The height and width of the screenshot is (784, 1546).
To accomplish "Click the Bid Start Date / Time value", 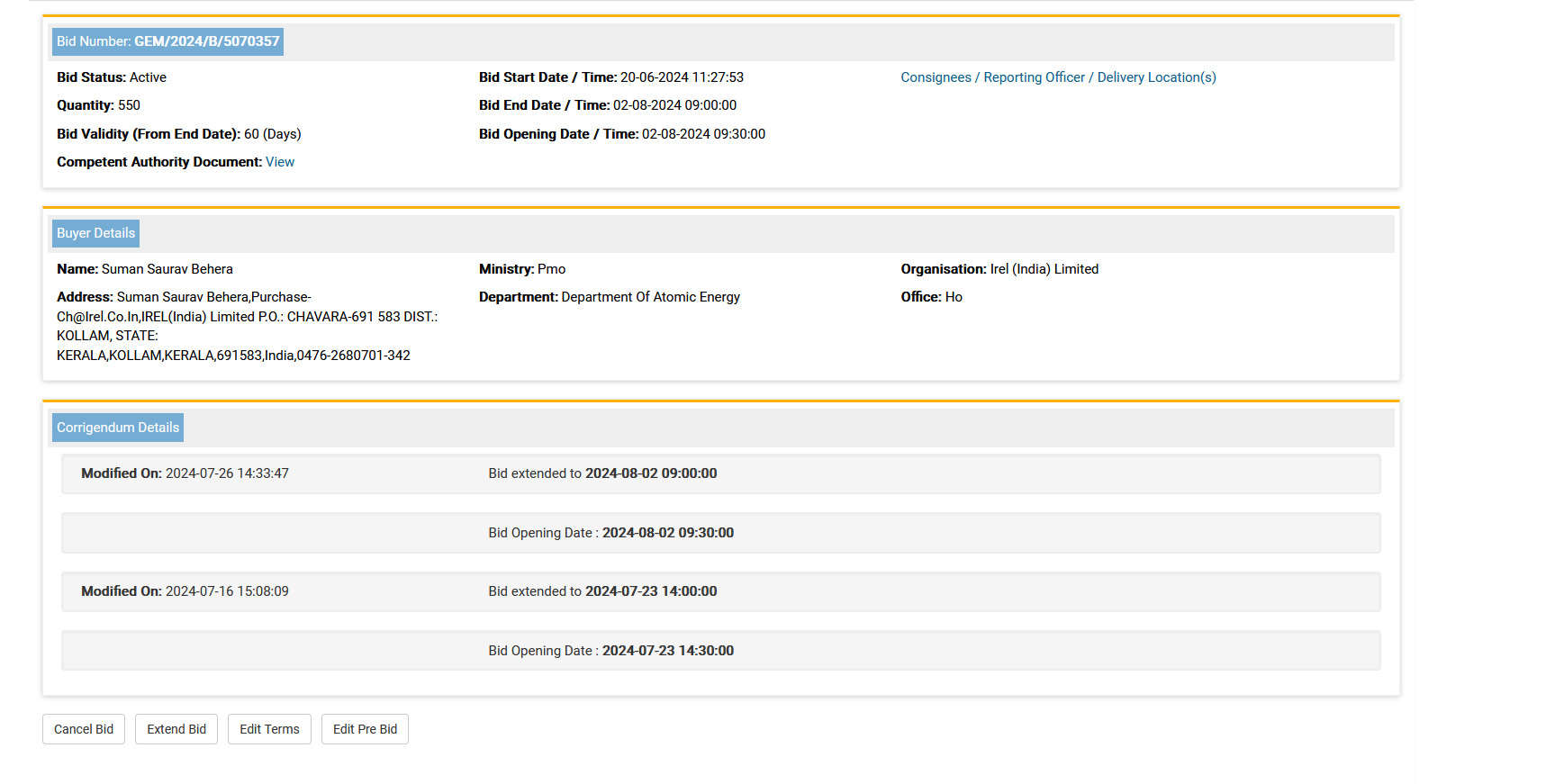I will [x=682, y=77].
